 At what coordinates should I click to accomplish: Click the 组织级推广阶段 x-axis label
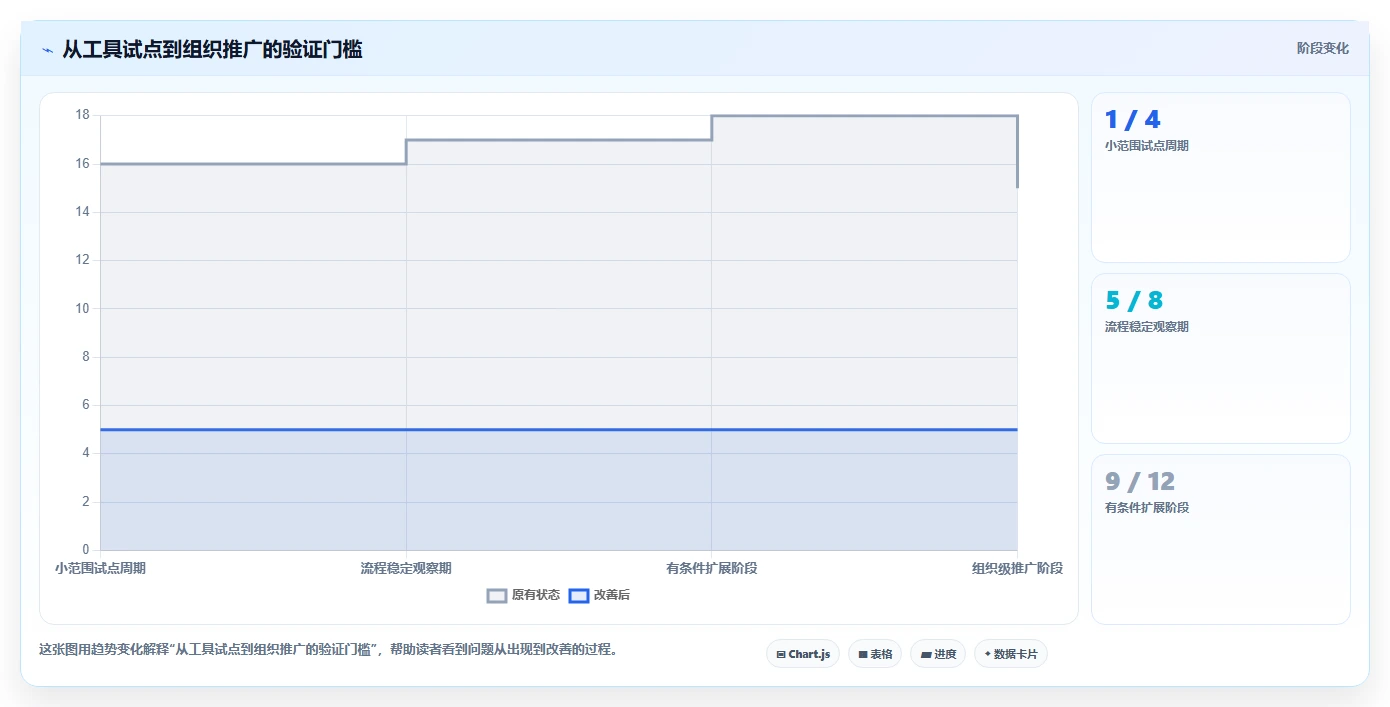point(1017,568)
